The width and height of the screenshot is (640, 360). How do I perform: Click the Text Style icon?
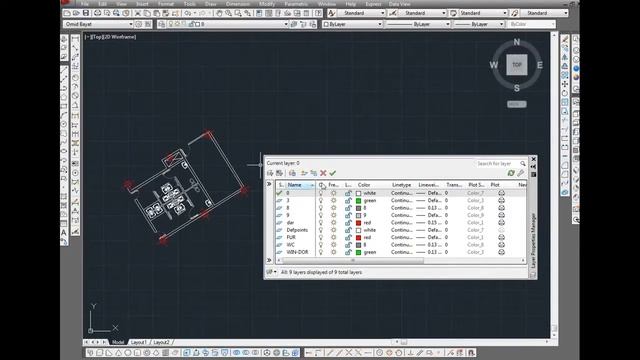point(331,13)
